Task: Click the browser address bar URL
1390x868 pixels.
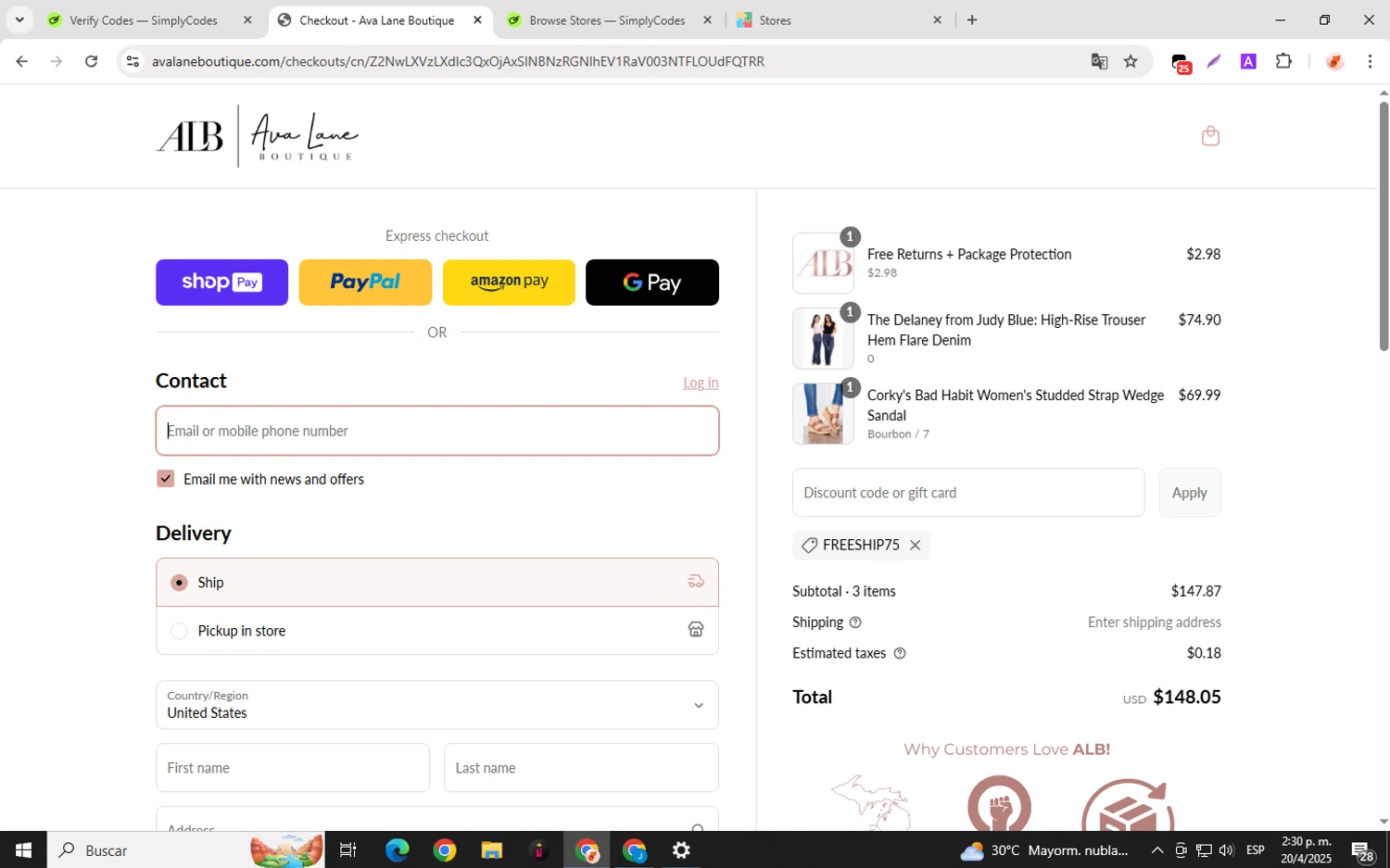Action: coord(458,61)
